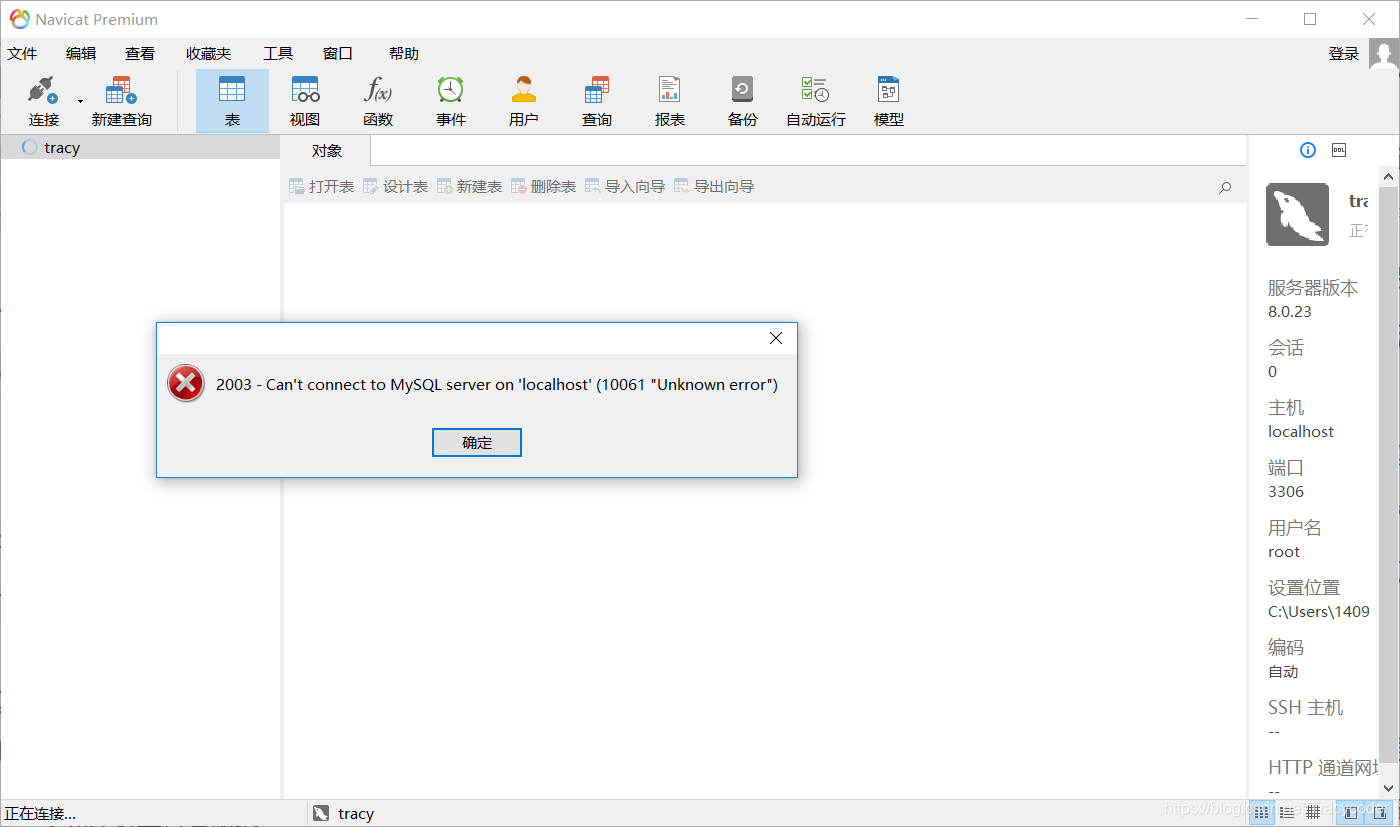Switch to the Objects (对象) tab
This screenshot has height=827, width=1400.
[327, 151]
